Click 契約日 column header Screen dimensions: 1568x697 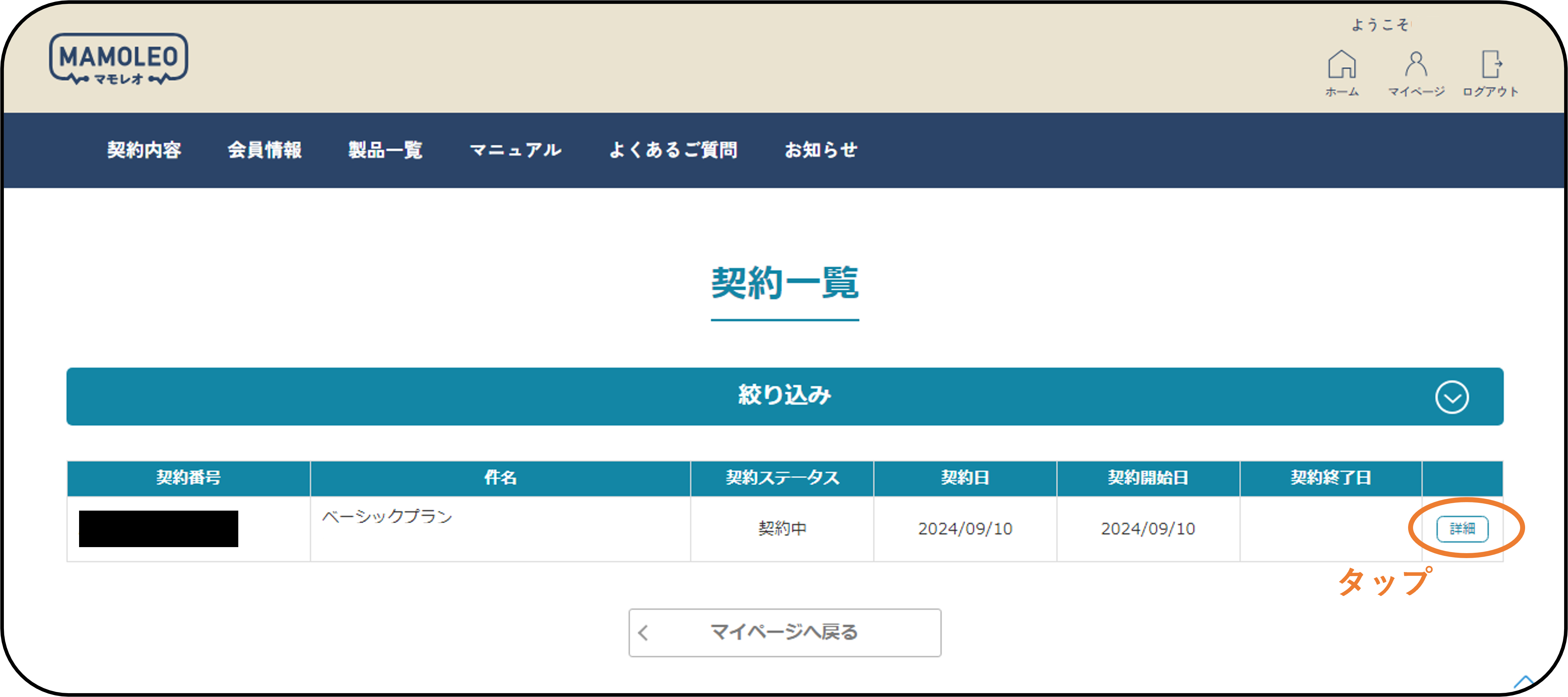pos(966,478)
